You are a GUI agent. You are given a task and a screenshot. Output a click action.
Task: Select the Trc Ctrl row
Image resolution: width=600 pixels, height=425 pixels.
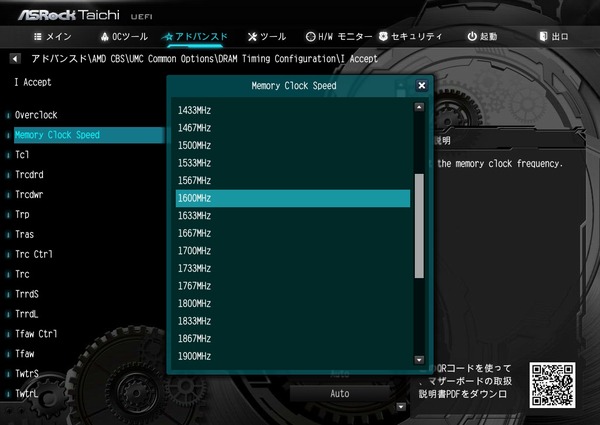(34, 254)
